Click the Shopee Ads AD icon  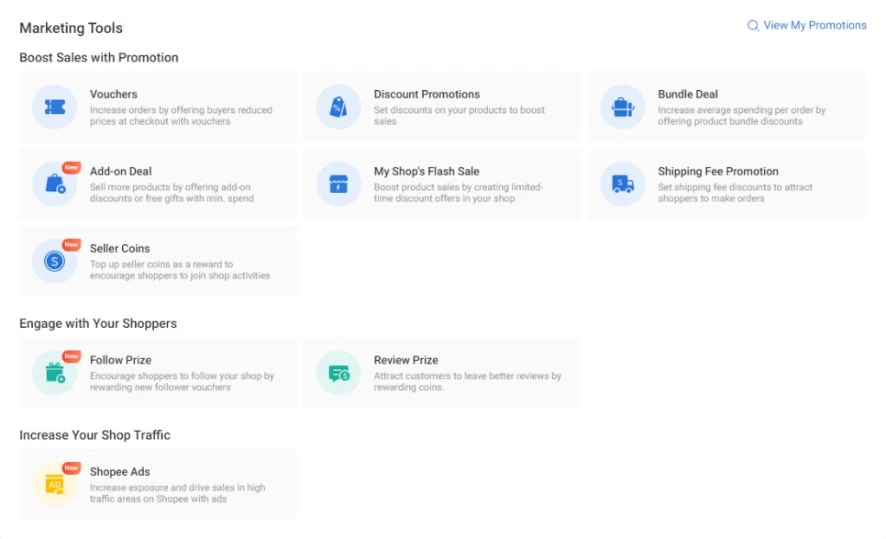[55, 484]
